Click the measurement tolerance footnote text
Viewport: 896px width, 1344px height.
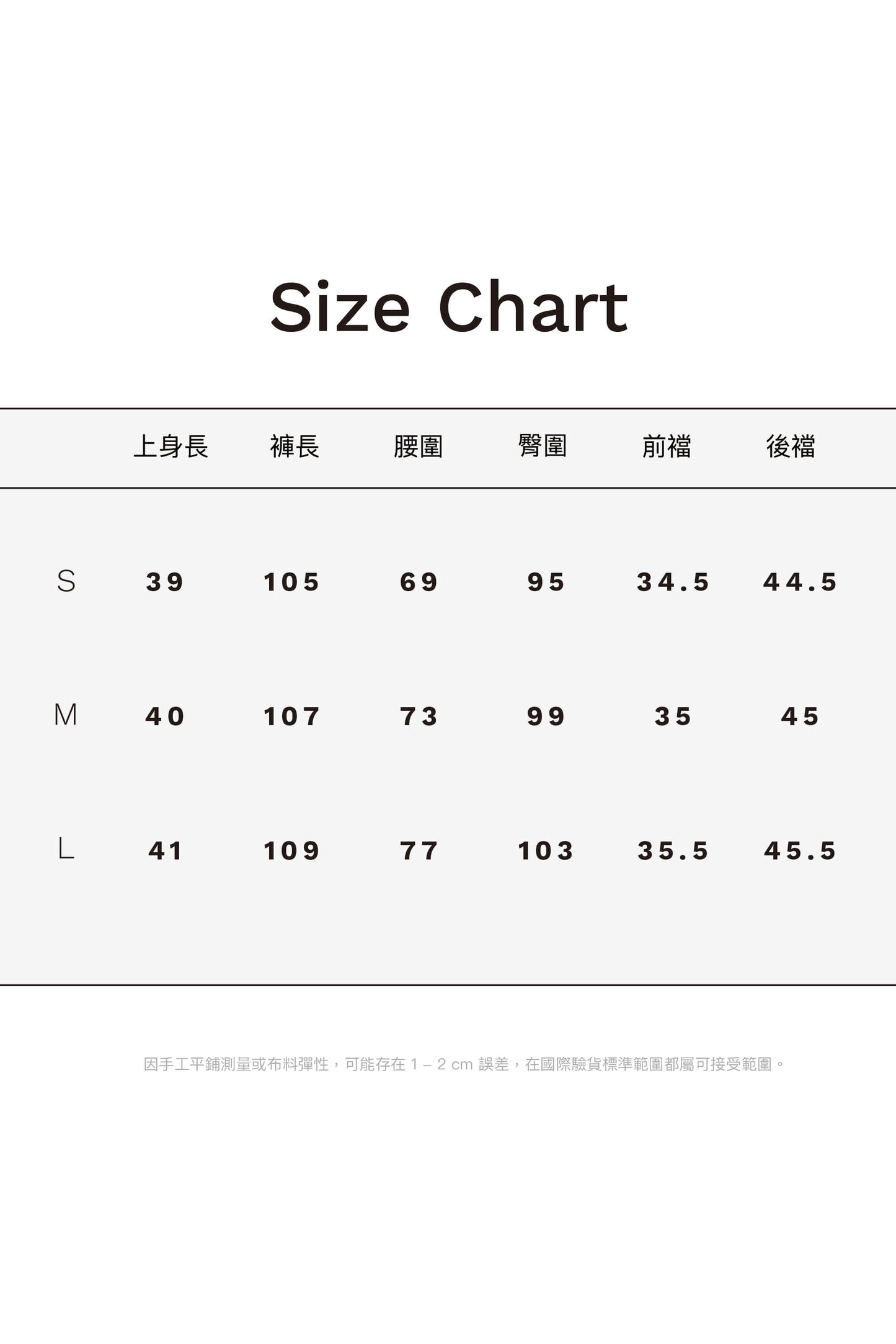point(464,1064)
